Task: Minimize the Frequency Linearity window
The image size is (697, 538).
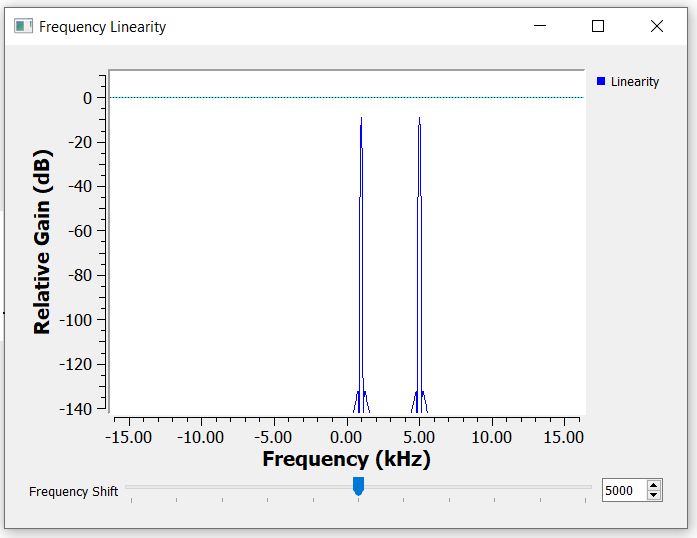Action: 539,26
